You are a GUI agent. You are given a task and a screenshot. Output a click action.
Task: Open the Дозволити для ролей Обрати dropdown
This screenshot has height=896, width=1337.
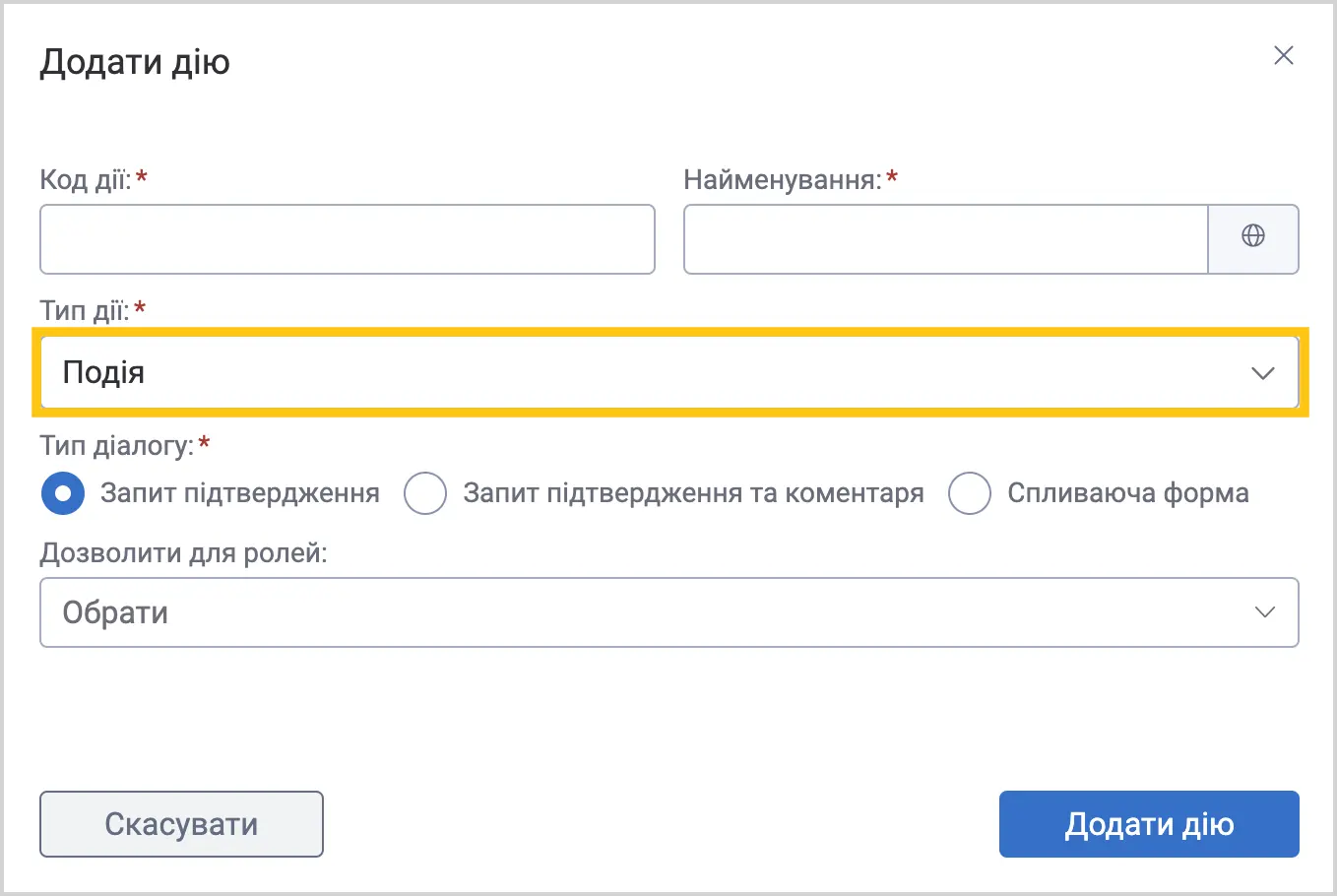pyautogui.click(x=669, y=612)
